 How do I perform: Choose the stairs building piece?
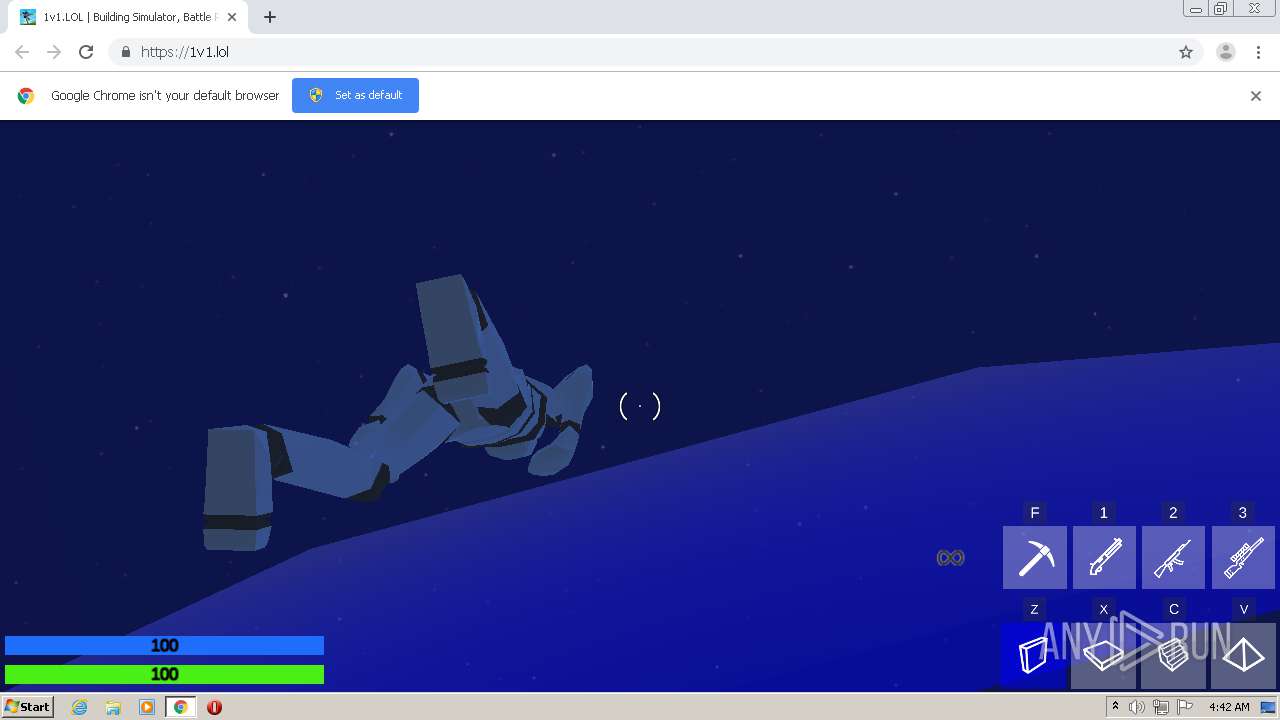(1173, 655)
